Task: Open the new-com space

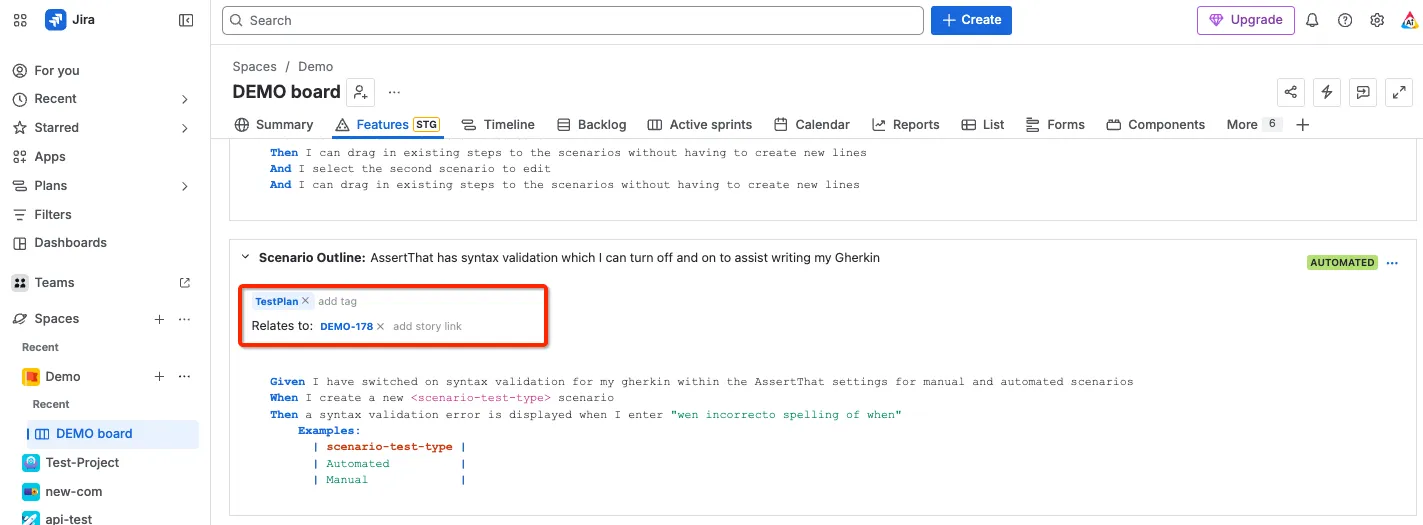Action: pos(74,492)
